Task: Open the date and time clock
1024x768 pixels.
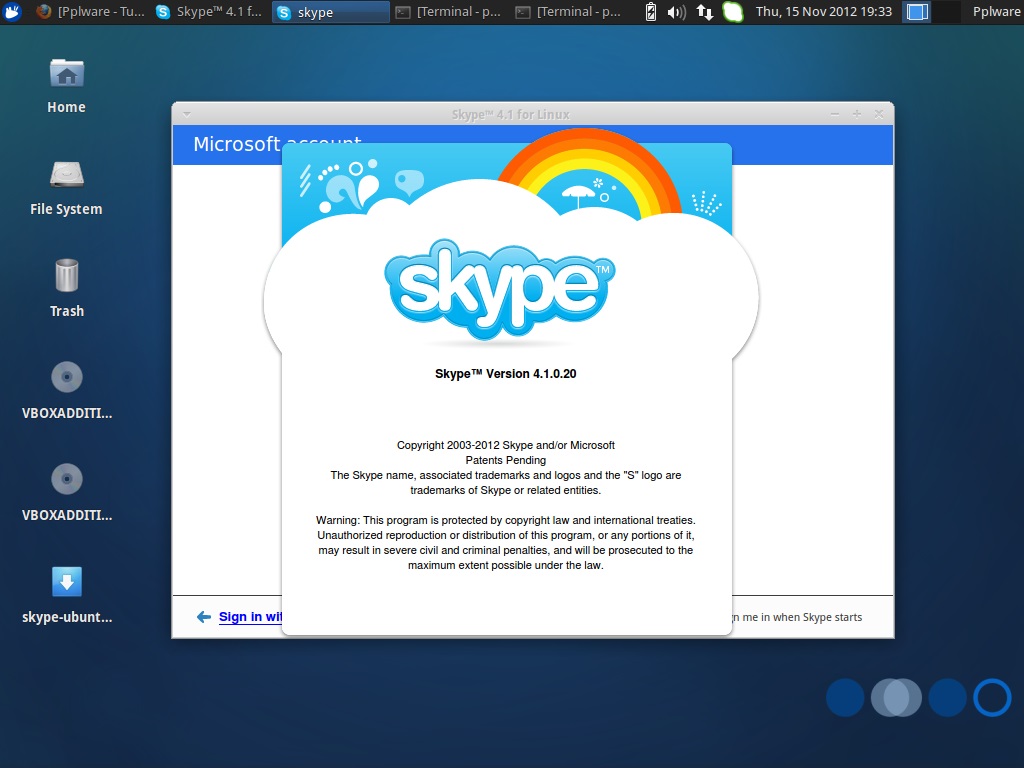Action: 824,12
